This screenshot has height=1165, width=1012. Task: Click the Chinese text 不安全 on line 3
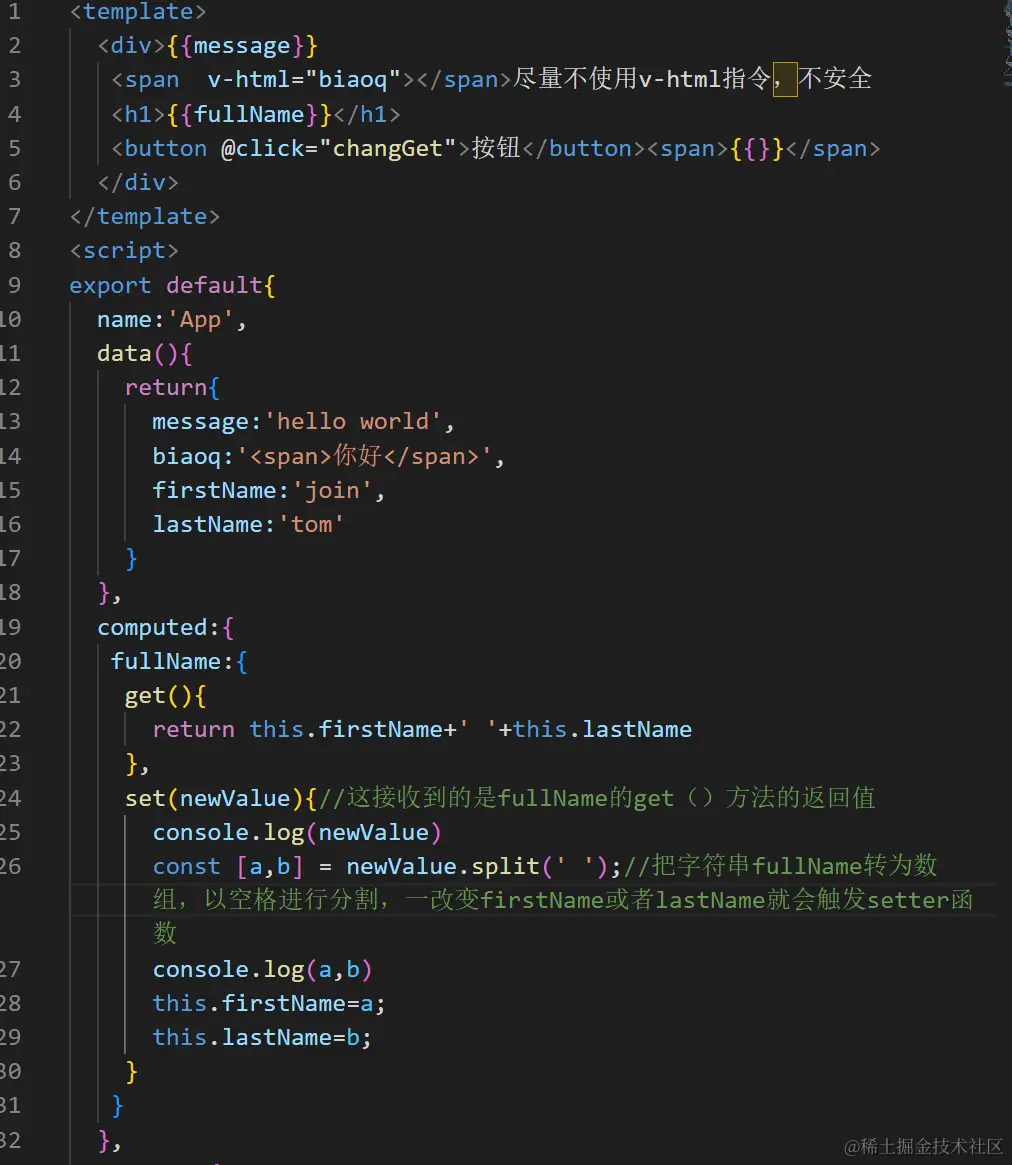click(x=834, y=78)
